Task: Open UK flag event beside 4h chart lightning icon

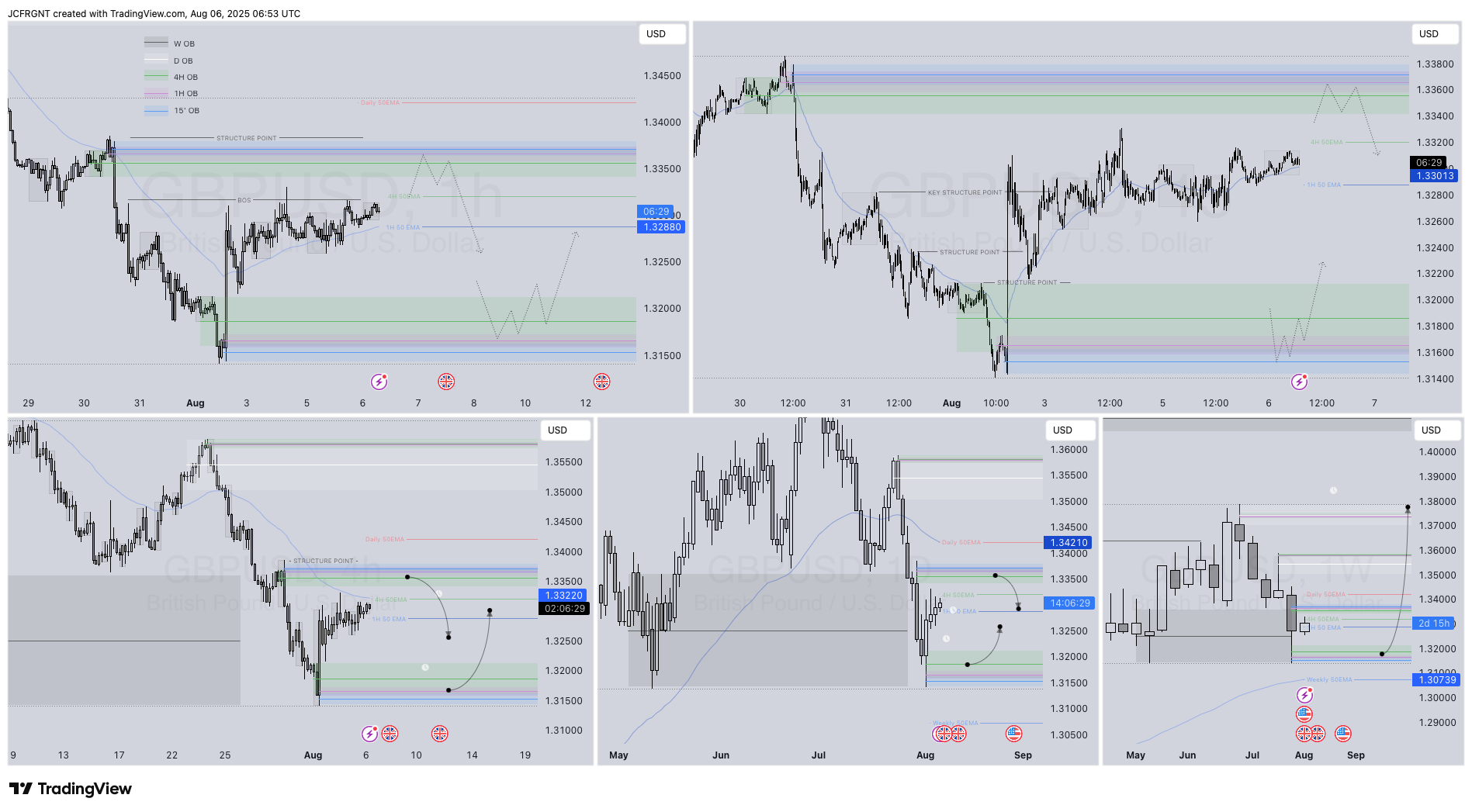Action: [390, 734]
